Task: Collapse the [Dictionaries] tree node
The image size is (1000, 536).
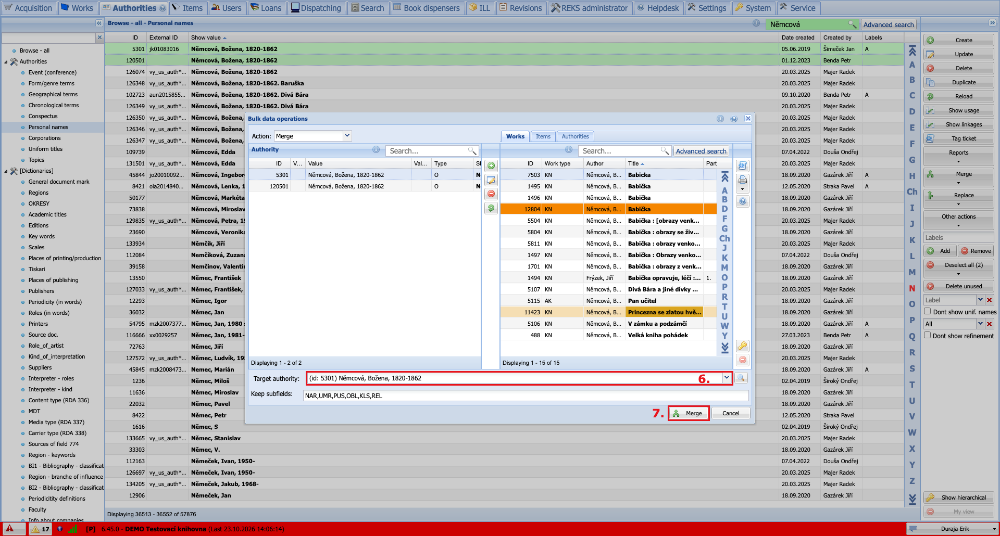Action: tap(6, 171)
